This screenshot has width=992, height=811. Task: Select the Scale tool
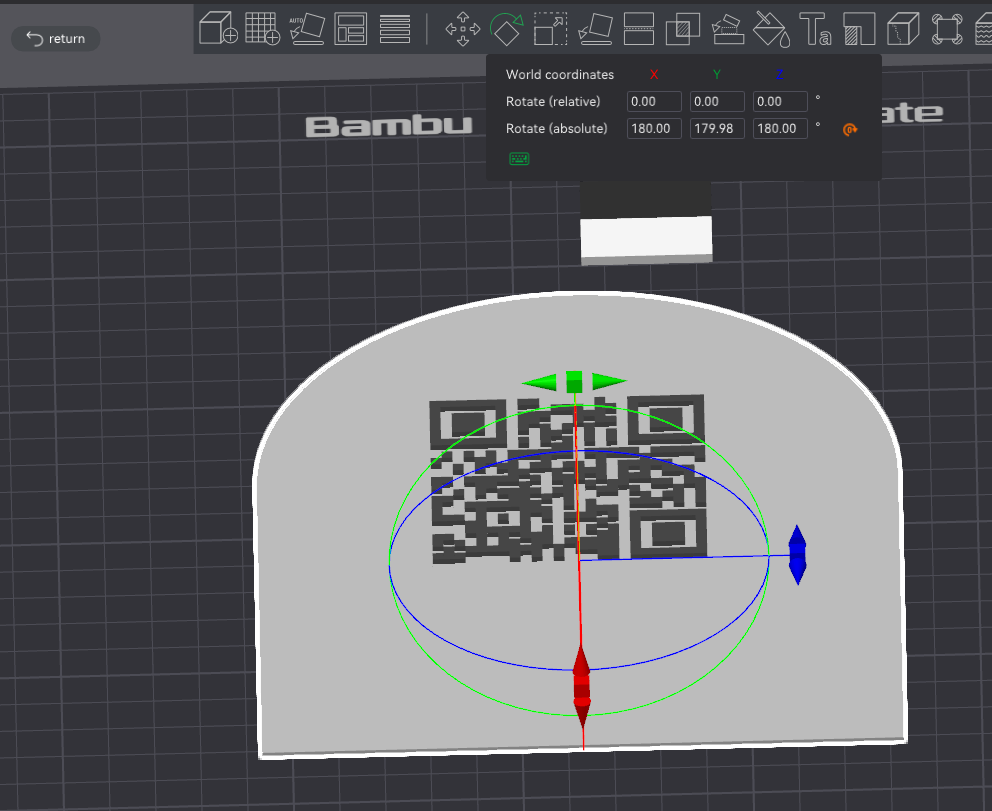[x=550, y=28]
